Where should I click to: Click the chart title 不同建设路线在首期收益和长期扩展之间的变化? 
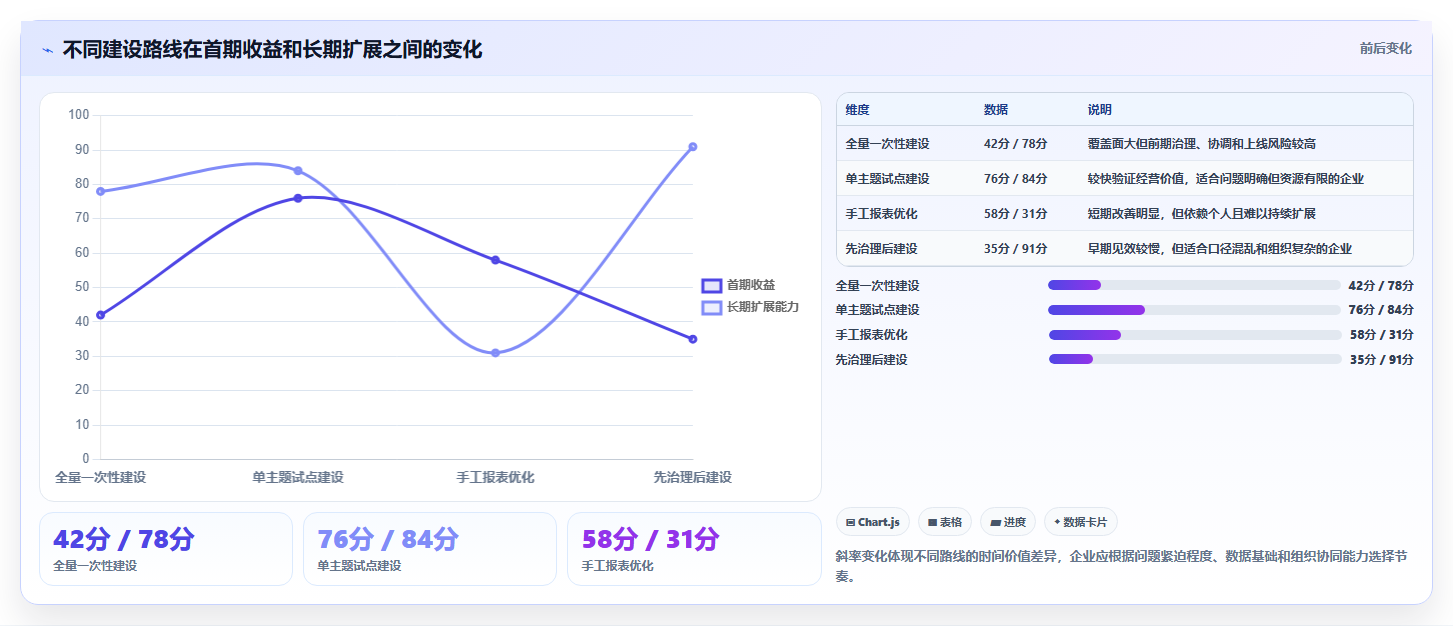coord(272,49)
